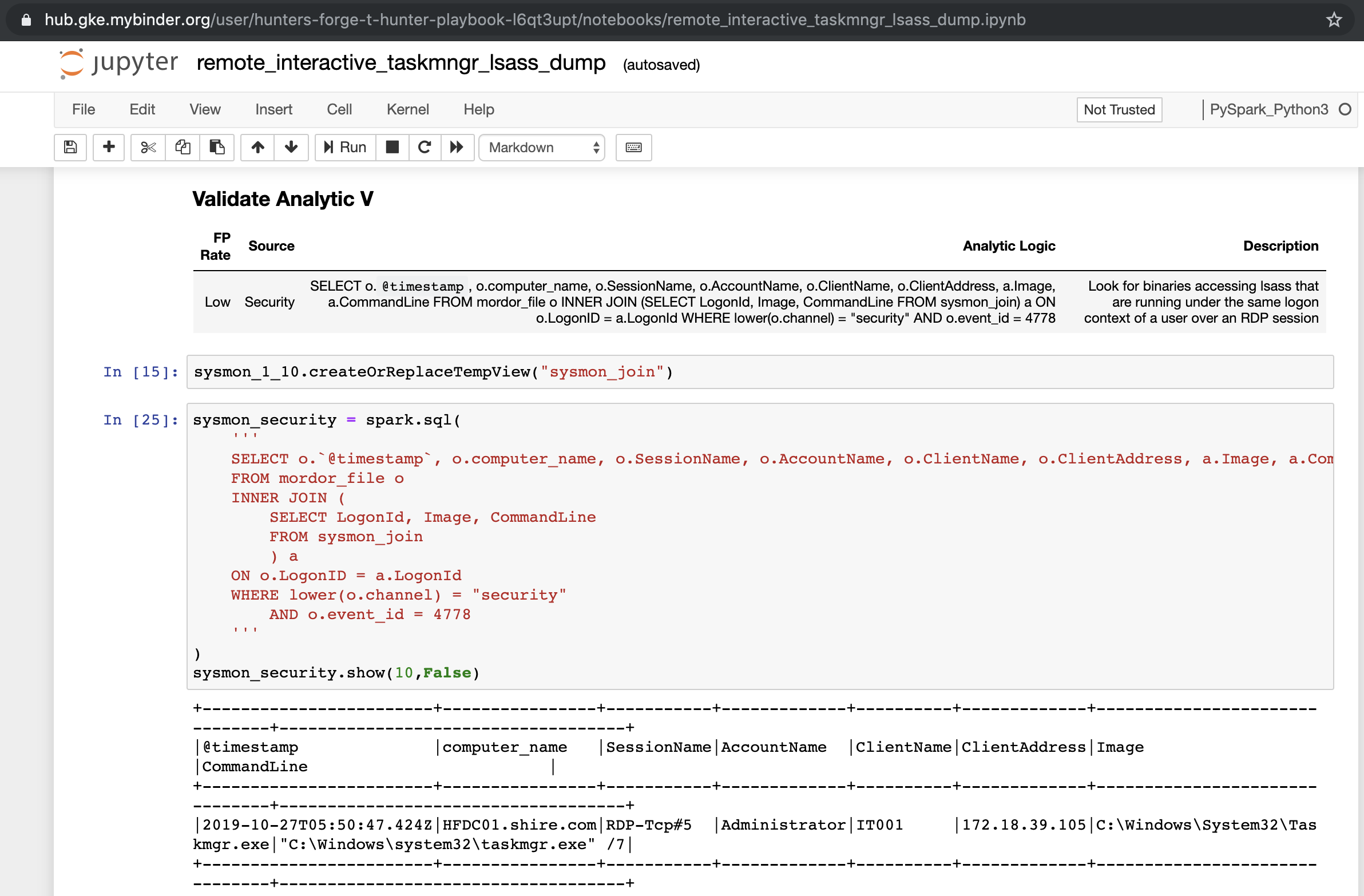Bookmark the page with the star icon

pos(1334,19)
